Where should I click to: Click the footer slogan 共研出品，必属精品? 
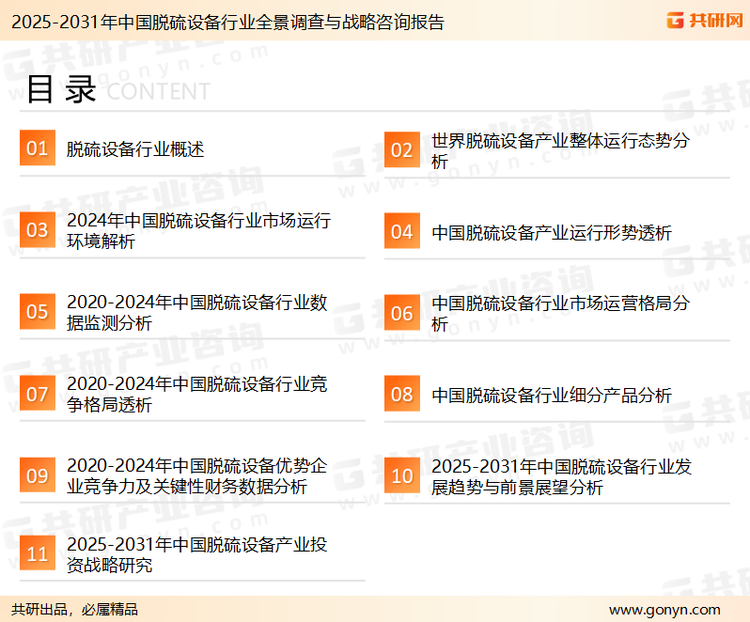(x=75, y=610)
